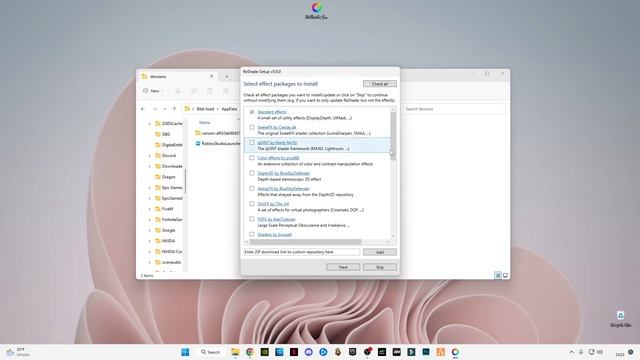Screen dimensions: 640x360
Task: Click the Paste icon in the Explorer toolbar
Action: tap(210, 91)
